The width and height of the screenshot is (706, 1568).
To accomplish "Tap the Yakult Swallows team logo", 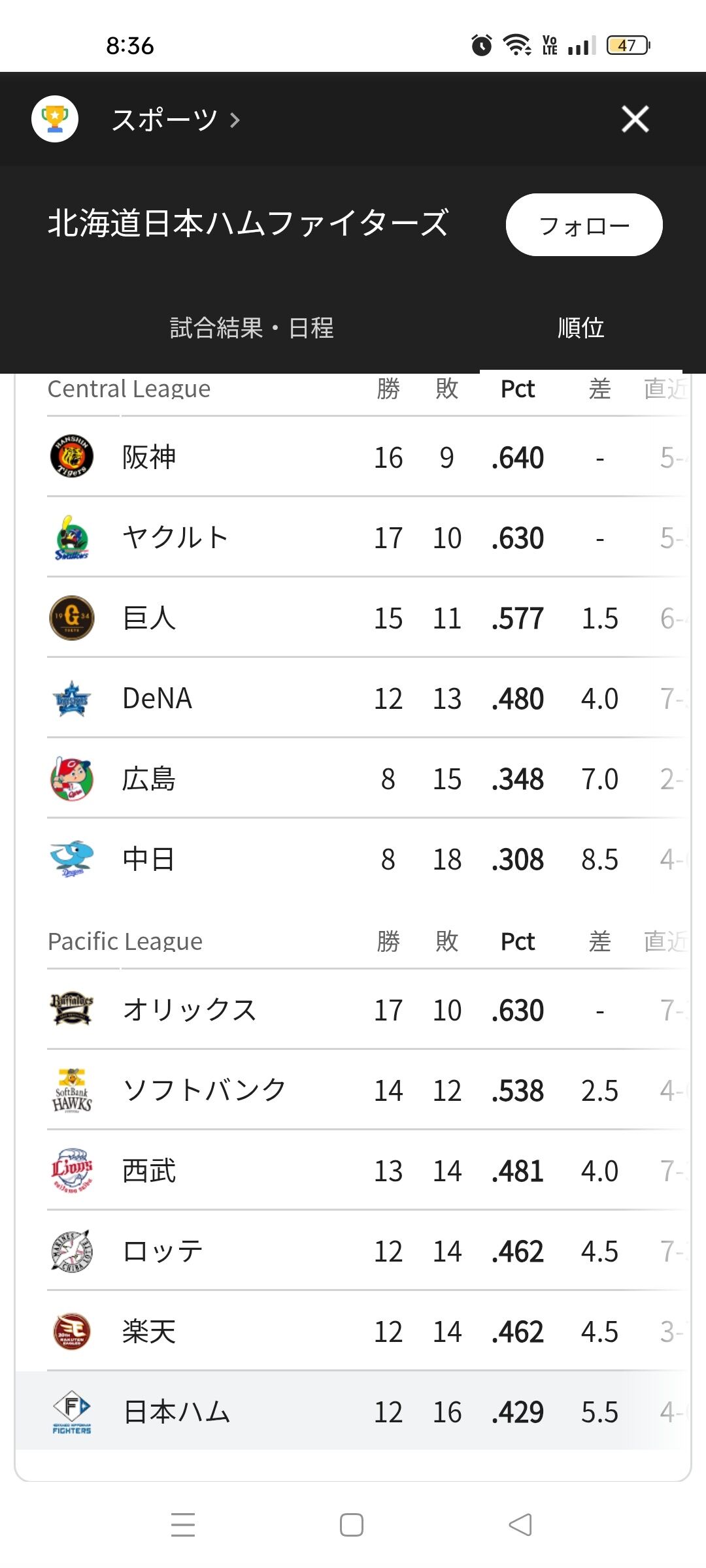I will click(72, 537).
